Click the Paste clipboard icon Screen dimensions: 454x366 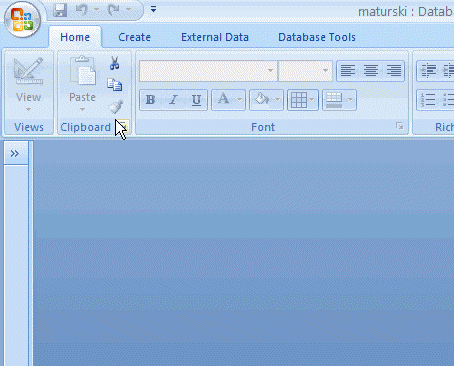click(82, 71)
